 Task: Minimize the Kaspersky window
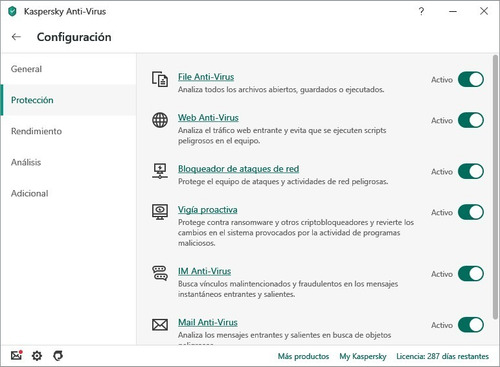tap(453, 11)
